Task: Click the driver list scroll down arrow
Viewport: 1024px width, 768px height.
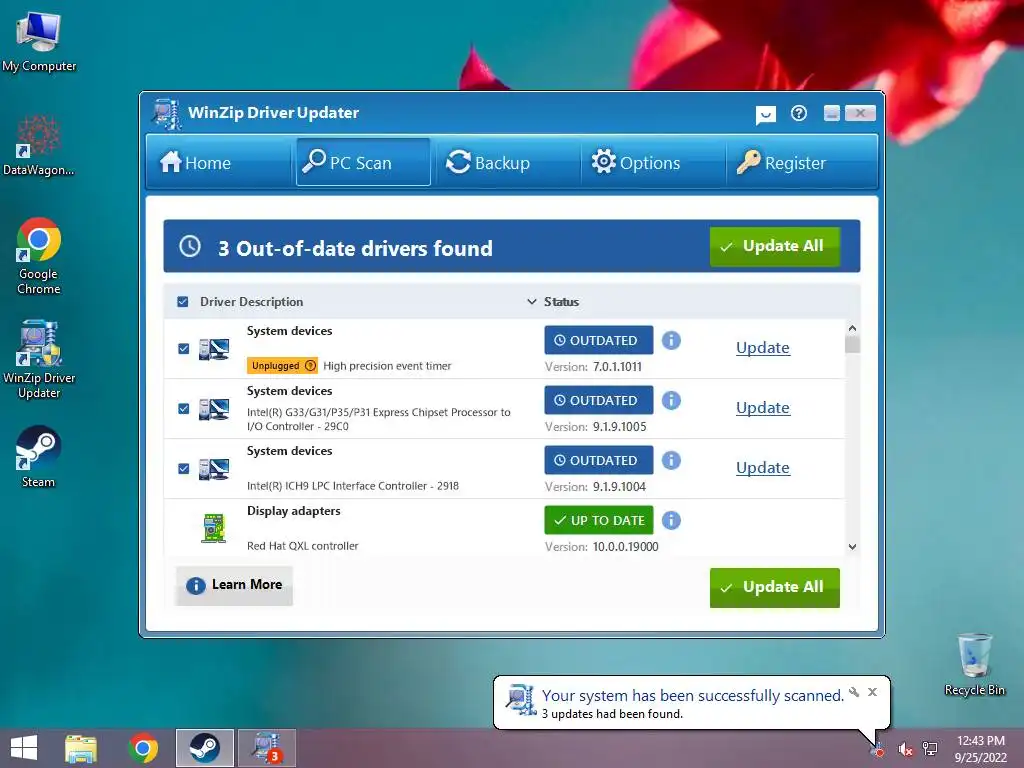Action: [852, 547]
